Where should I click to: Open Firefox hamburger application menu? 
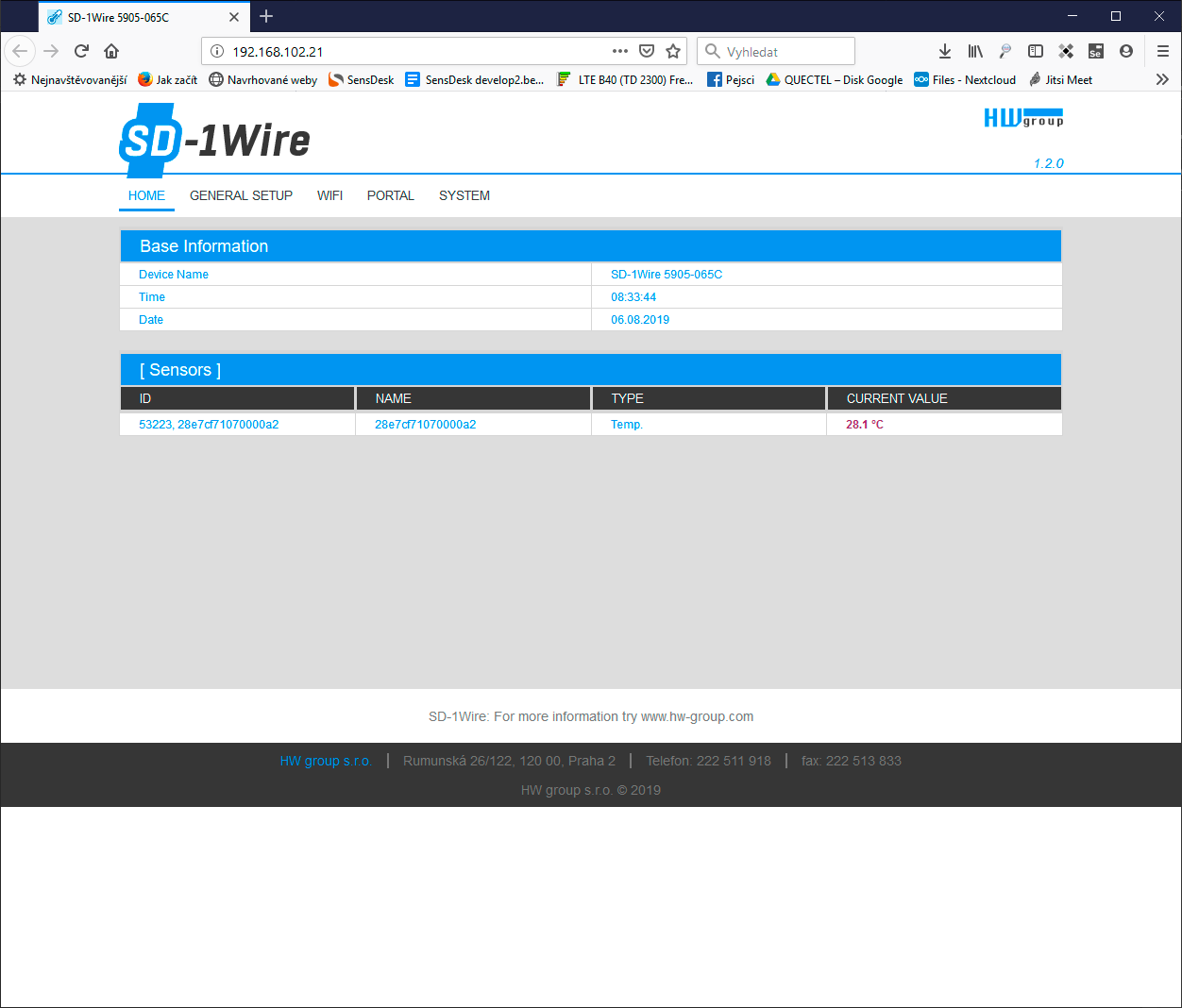[1163, 51]
